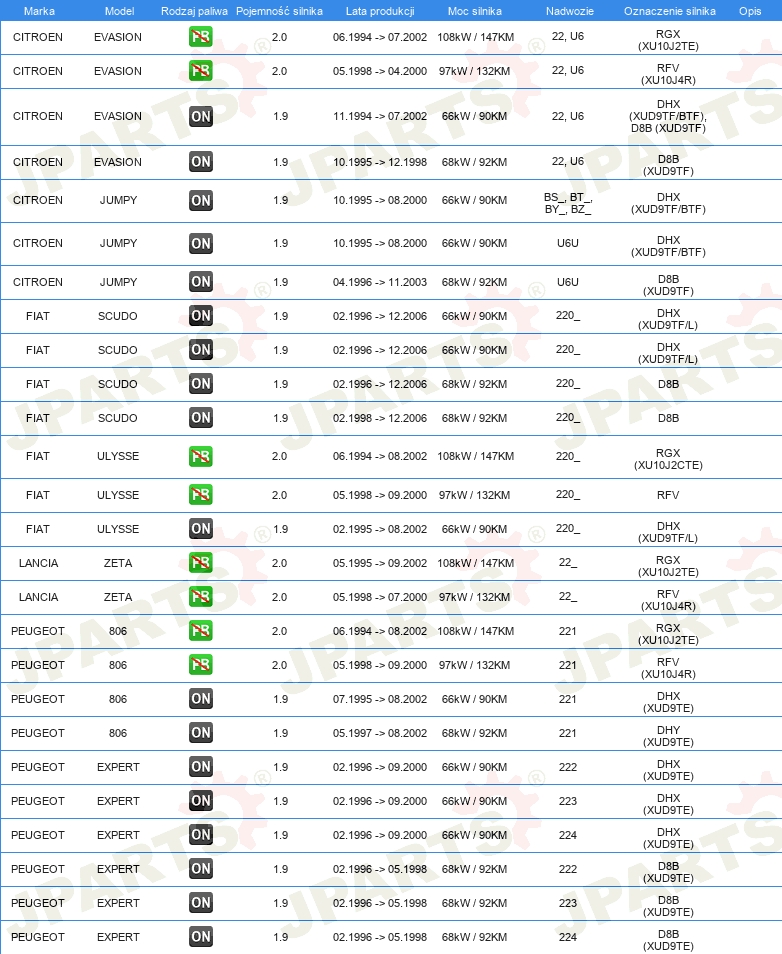The width and height of the screenshot is (782, 954).
Task: Click the Oznaczenie silnika column header
Action: [669, 11]
